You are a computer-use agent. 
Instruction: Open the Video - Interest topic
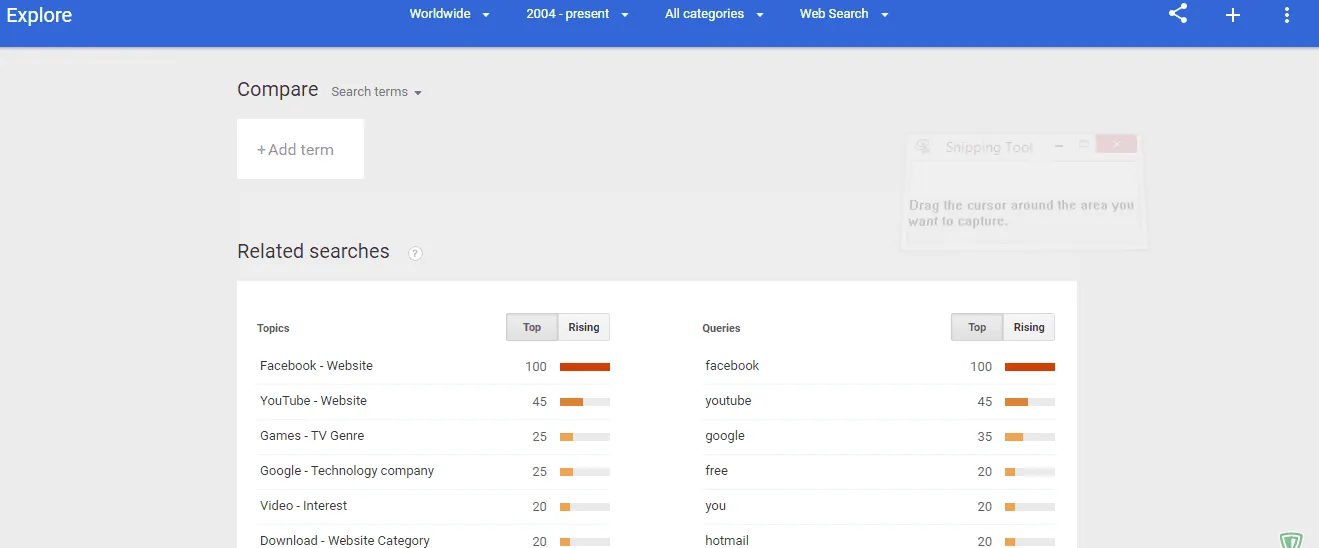point(303,506)
